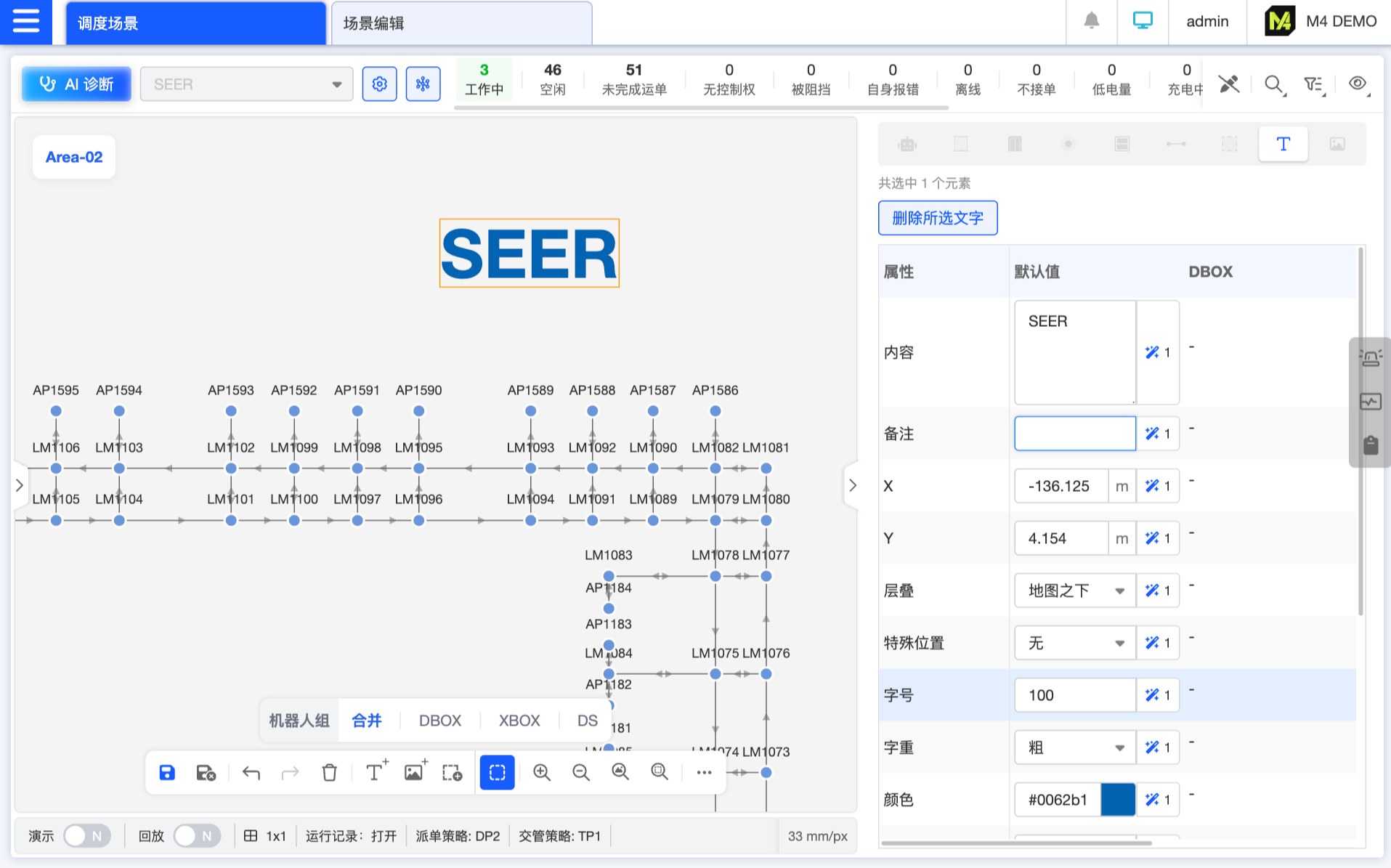Viewport: 1391px width, 868px height.
Task: Click the 删除所选文字 button
Action: 937,218
